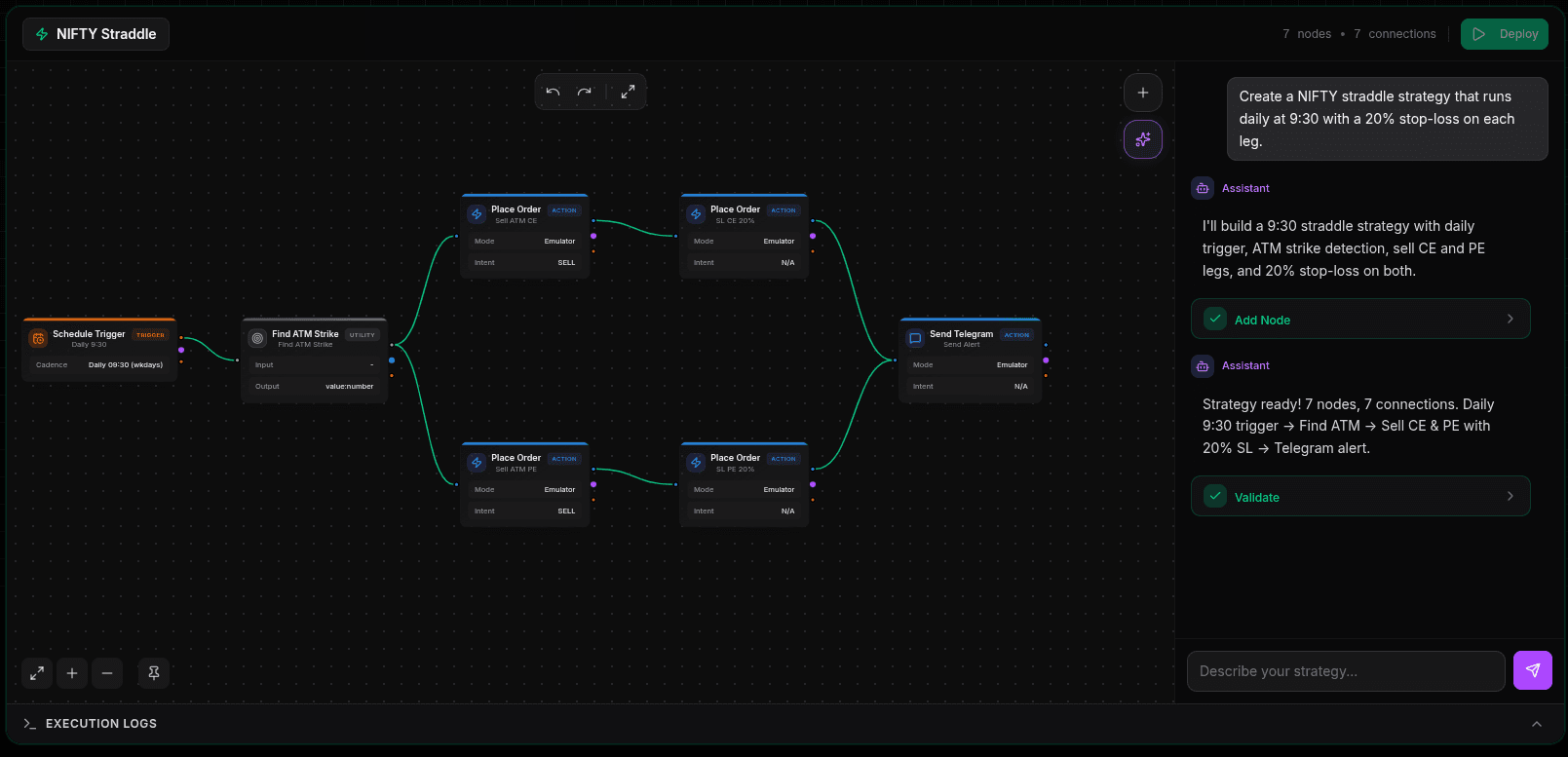Click the terminal icon beside Execution Logs
This screenshot has width=1568, height=757.
[29, 724]
